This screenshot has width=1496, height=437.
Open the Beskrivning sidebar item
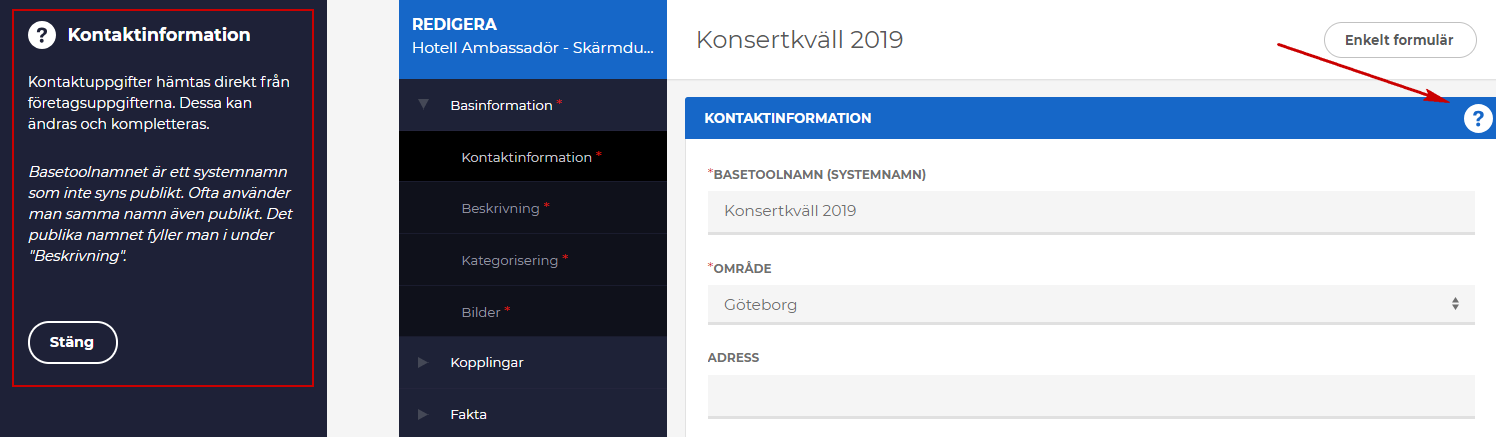click(x=500, y=209)
